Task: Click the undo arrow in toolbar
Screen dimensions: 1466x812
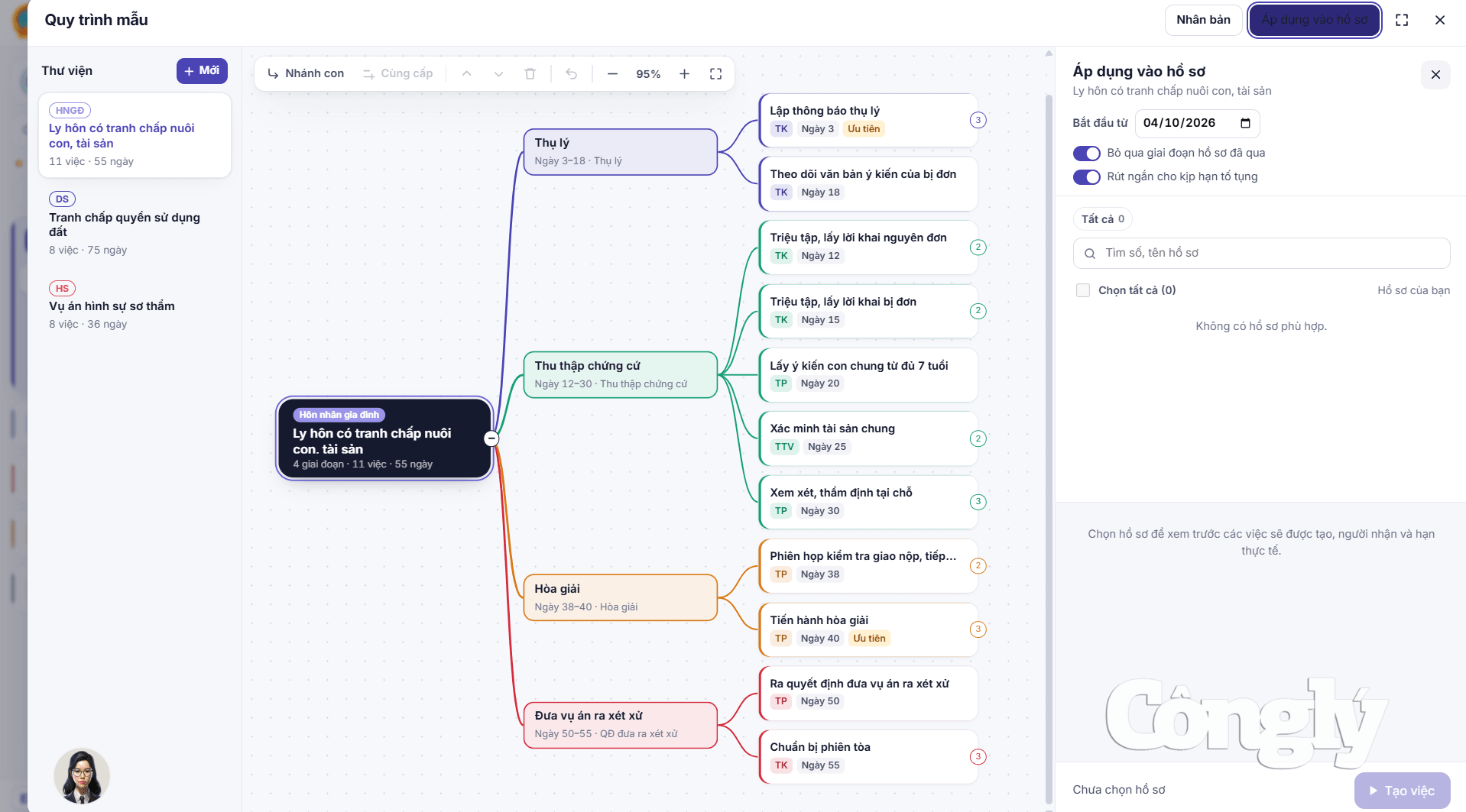Action: point(571,74)
